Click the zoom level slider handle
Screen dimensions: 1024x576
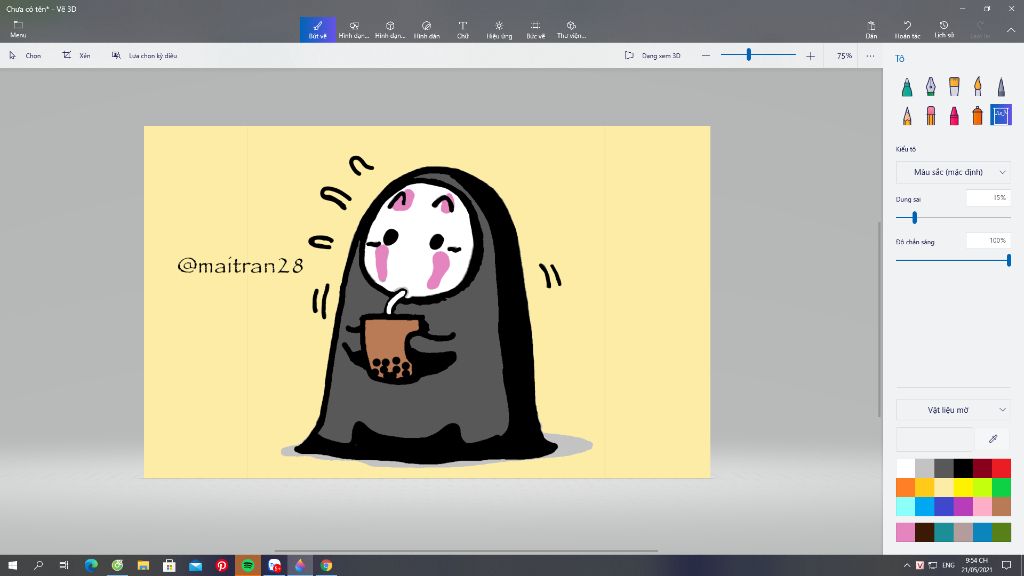tap(749, 56)
